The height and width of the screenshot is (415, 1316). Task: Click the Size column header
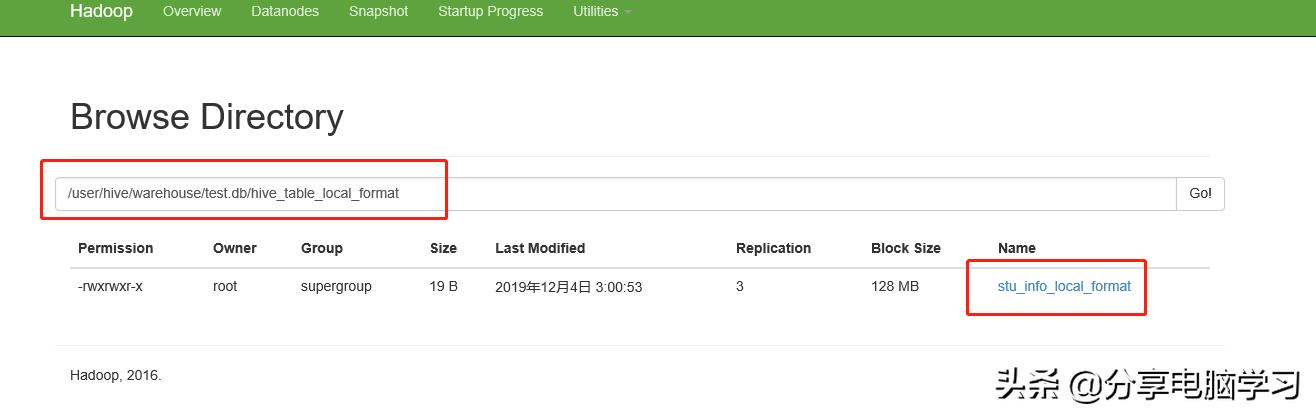443,248
